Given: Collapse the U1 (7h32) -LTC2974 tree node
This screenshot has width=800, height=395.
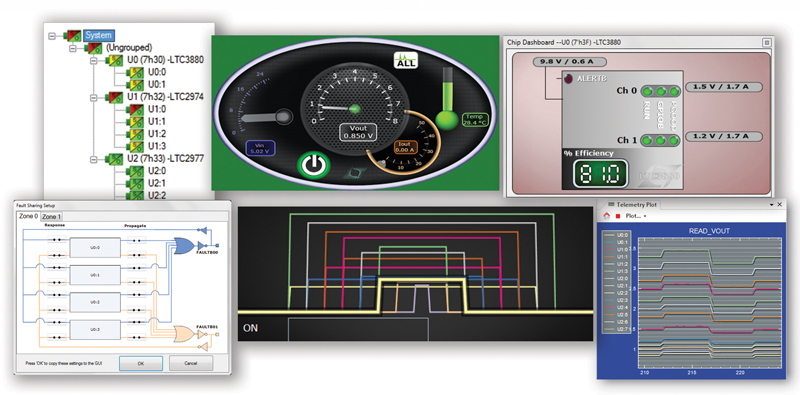Looking at the screenshot, I should pyautogui.click(x=93, y=97).
